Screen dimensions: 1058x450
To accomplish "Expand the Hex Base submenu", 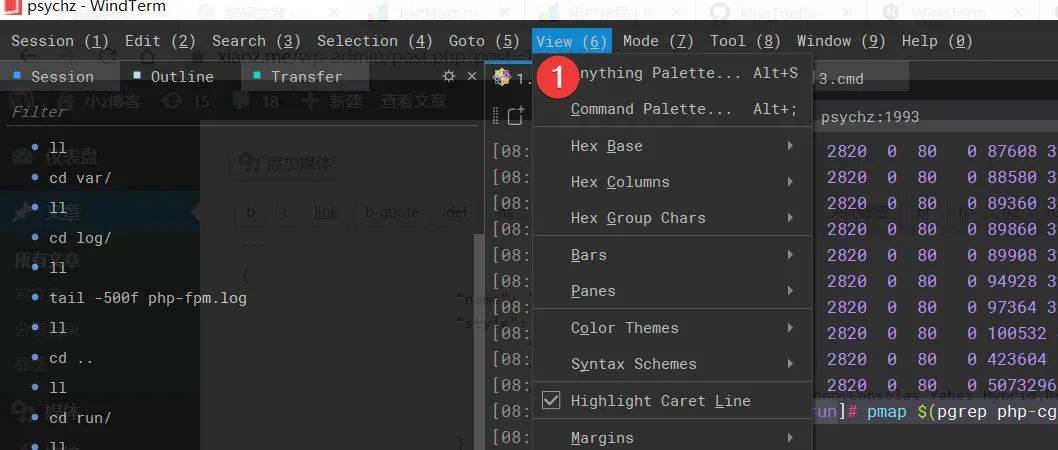I will click(x=673, y=146).
